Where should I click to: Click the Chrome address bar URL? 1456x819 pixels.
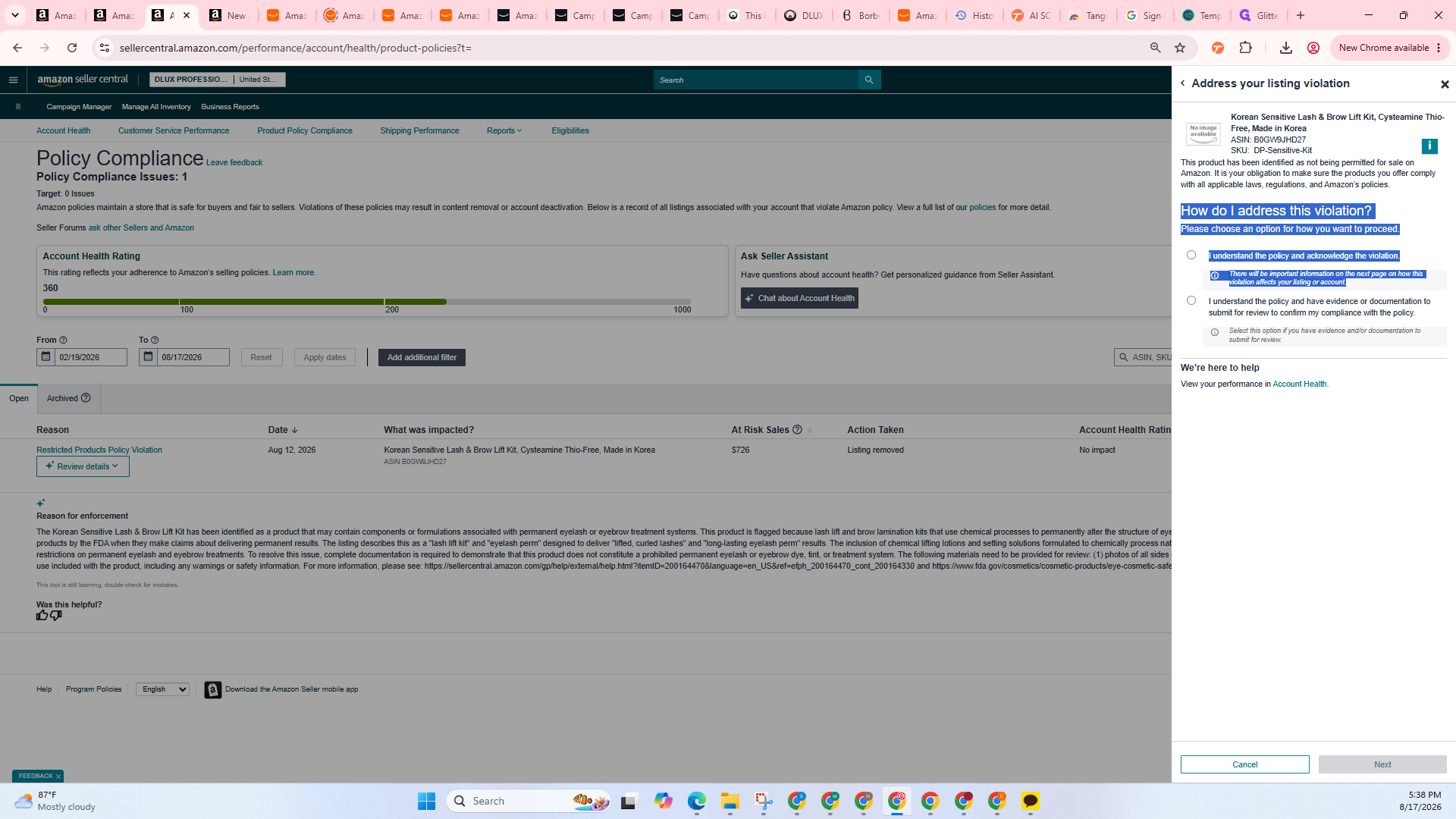(x=296, y=48)
